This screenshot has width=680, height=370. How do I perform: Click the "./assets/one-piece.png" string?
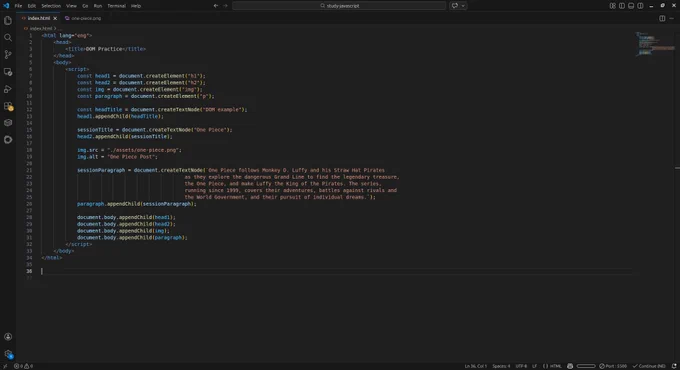pyautogui.click(x=144, y=150)
